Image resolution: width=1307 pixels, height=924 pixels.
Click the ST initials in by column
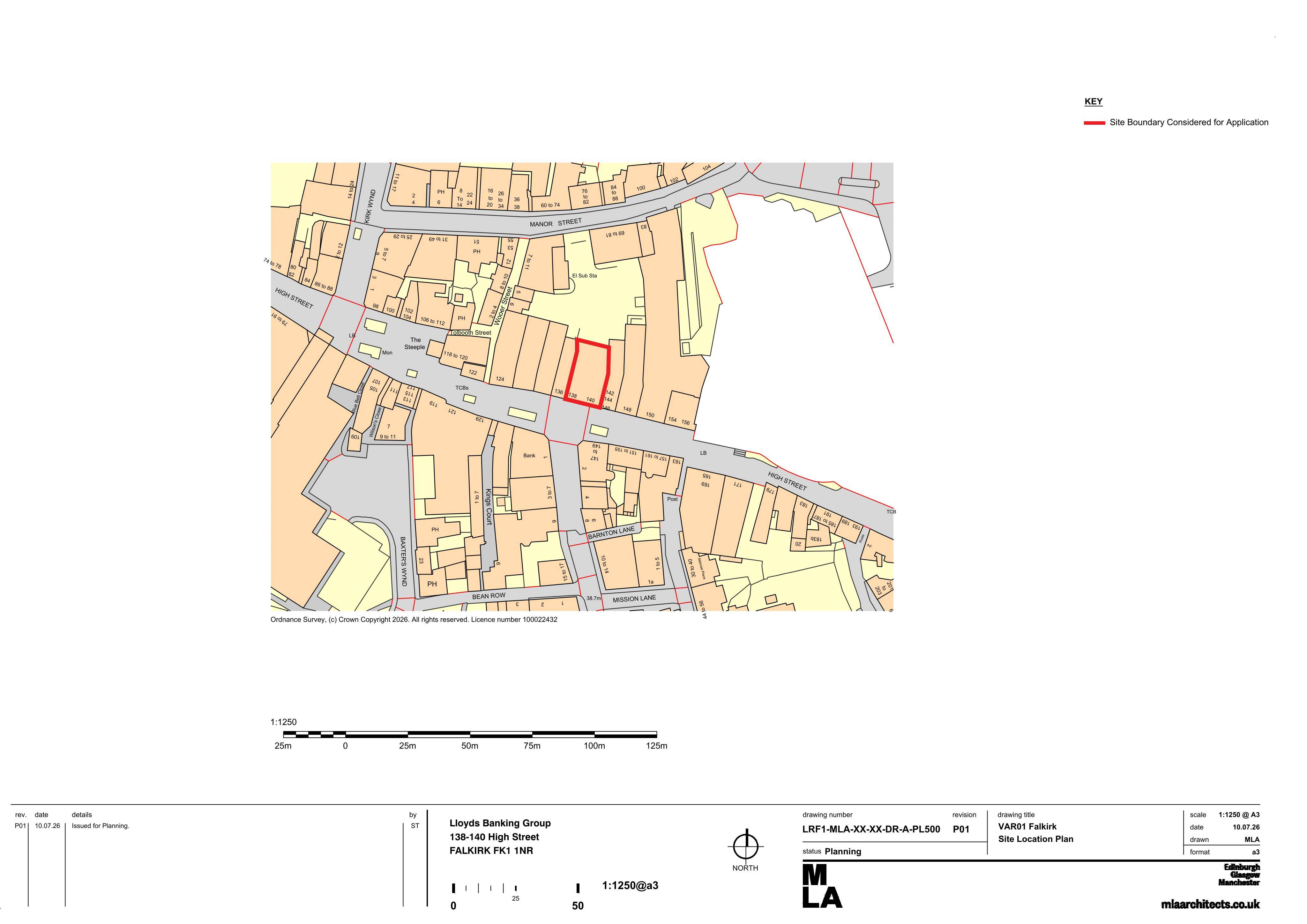click(x=415, y=826)
